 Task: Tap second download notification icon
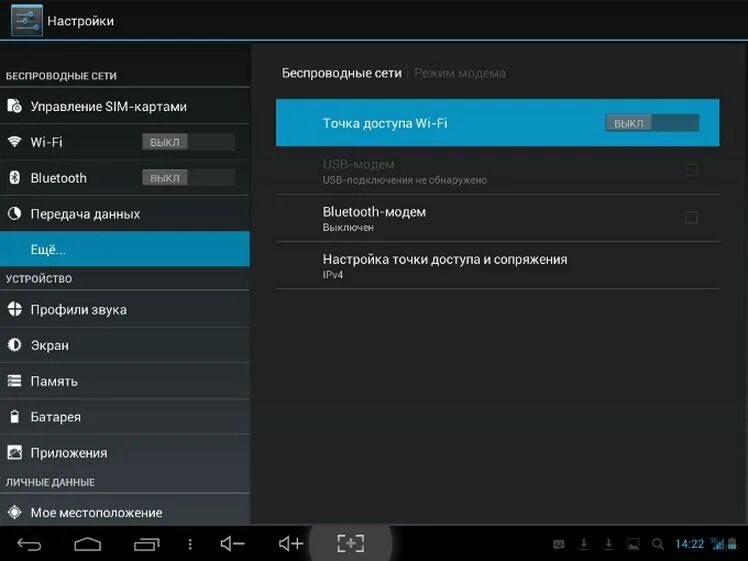pos(608,544)
